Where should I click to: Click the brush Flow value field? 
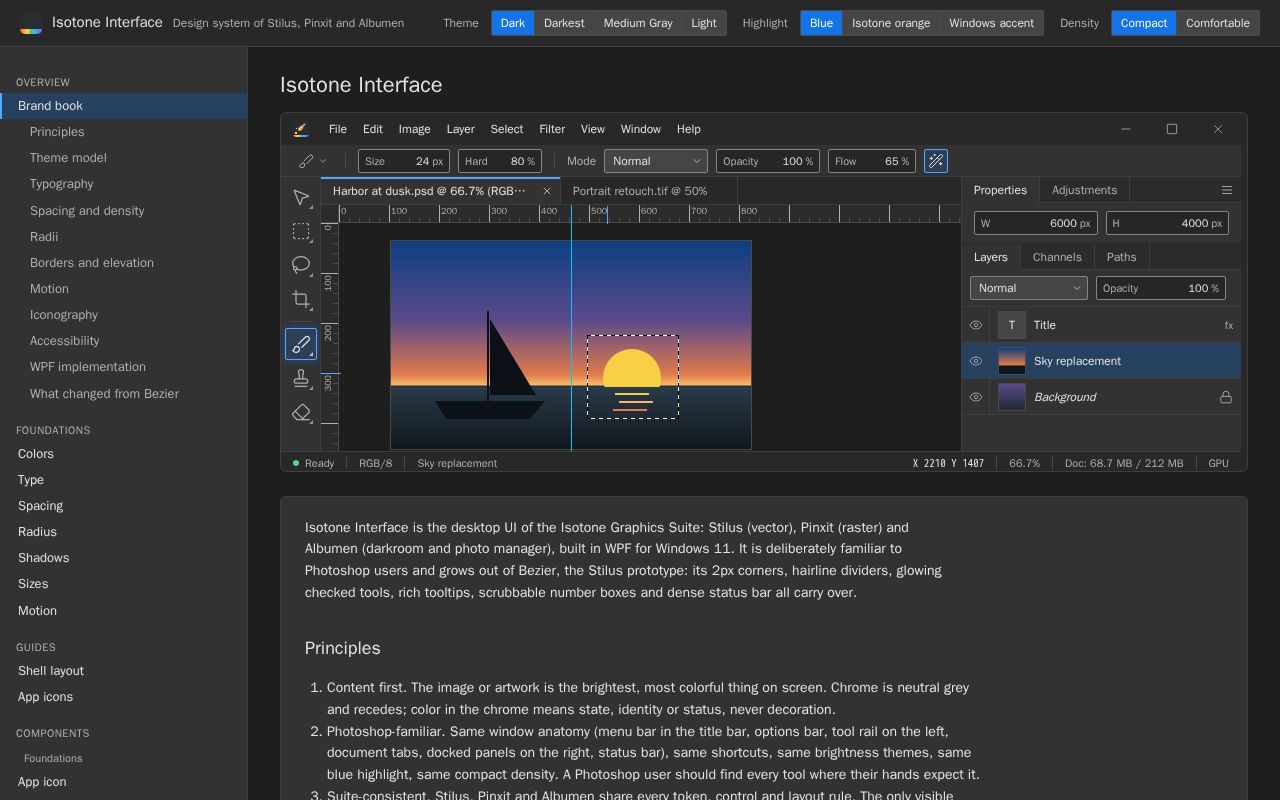pyautogui.click(x=872, y=161)
